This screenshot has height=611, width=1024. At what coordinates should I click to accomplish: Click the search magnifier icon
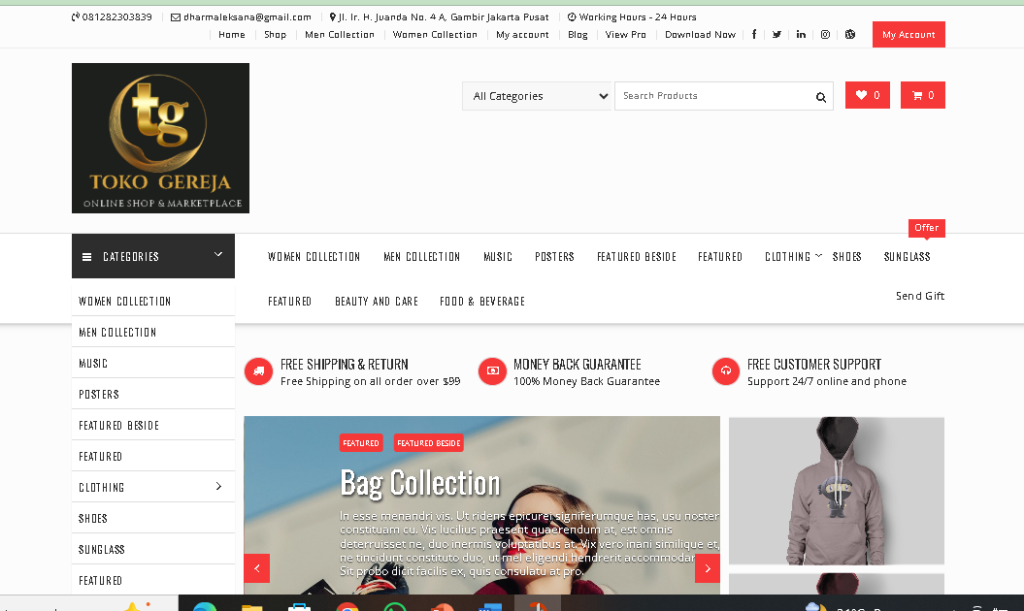coord(821,97)
